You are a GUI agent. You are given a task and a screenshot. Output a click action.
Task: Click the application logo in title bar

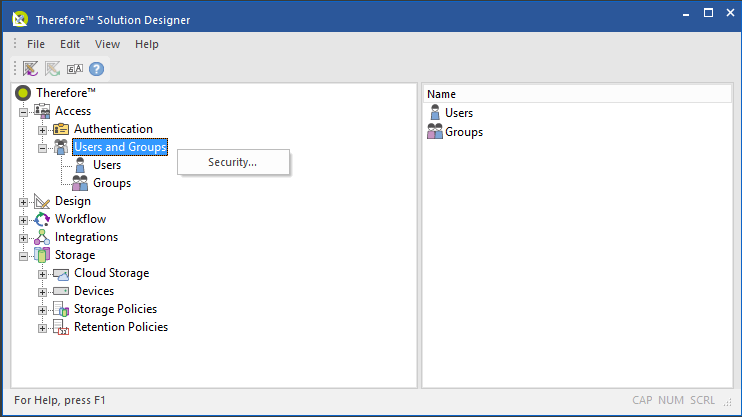20,19
